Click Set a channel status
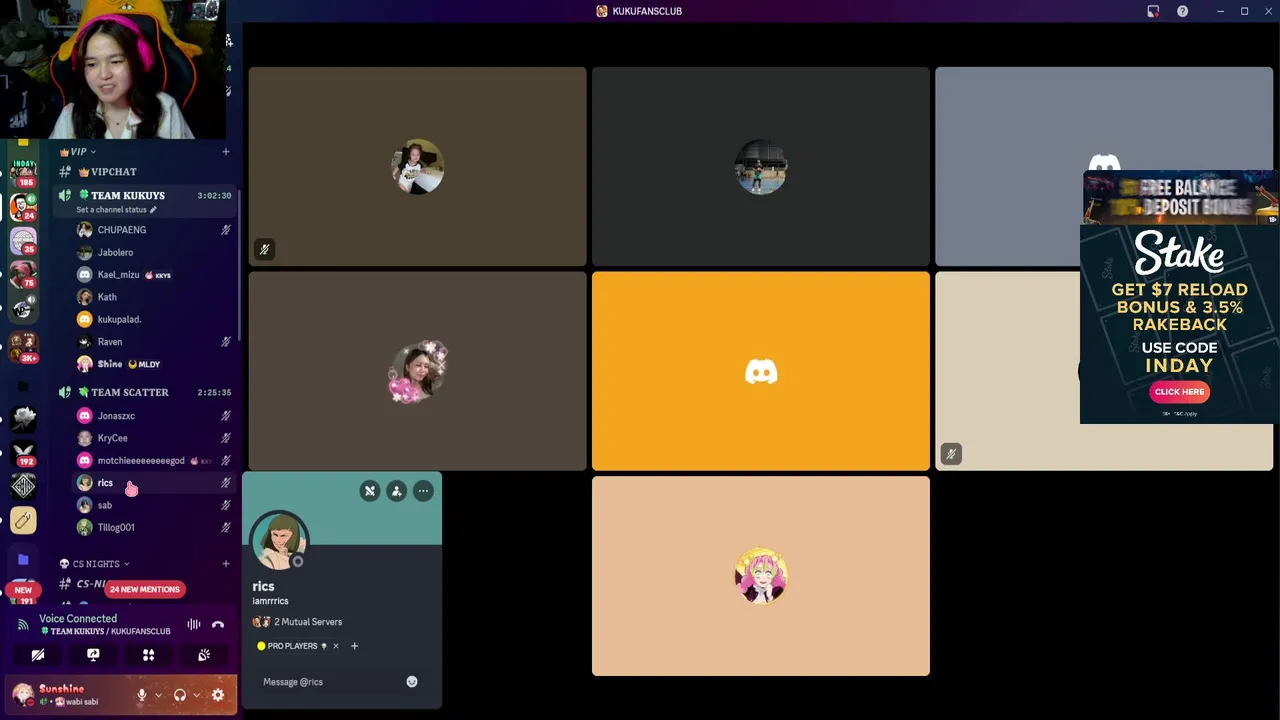This screenshot has width=1280, height=720. click(x=111, y=210)
